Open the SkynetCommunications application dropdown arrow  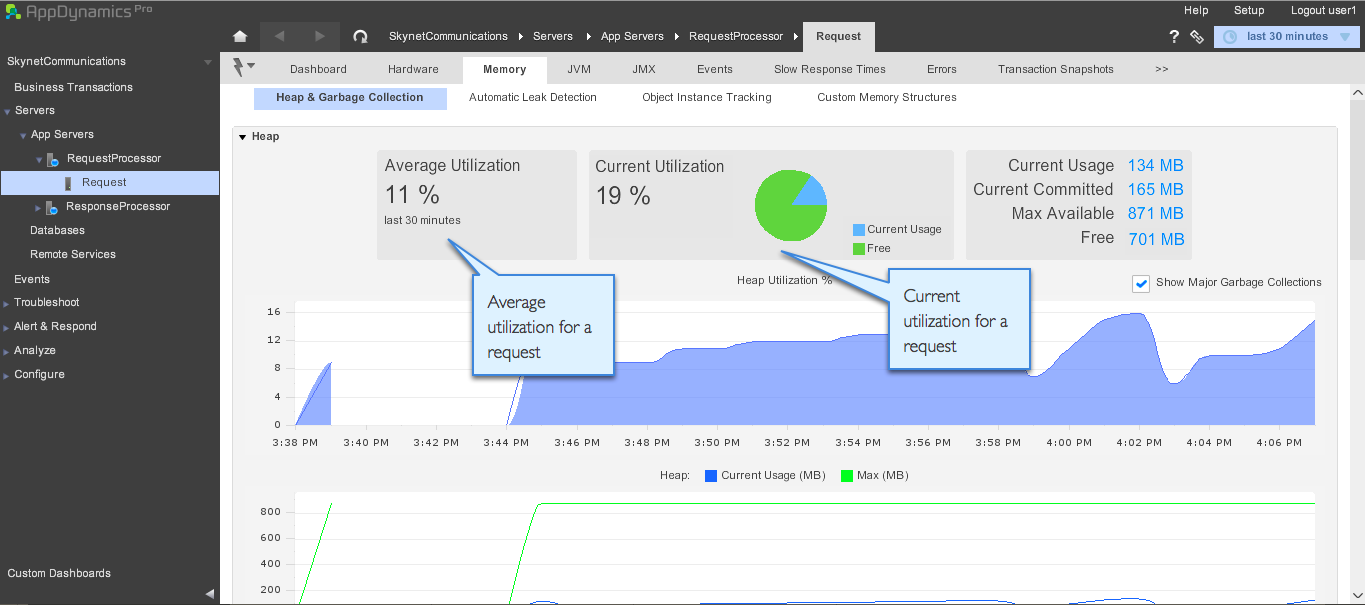(x=208, y=62)
